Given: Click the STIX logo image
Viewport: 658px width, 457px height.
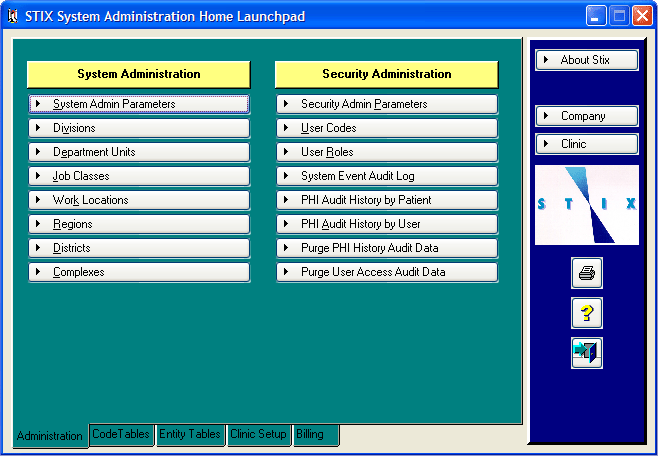Looking at the screenshot, I should click(x=587, y=205).
